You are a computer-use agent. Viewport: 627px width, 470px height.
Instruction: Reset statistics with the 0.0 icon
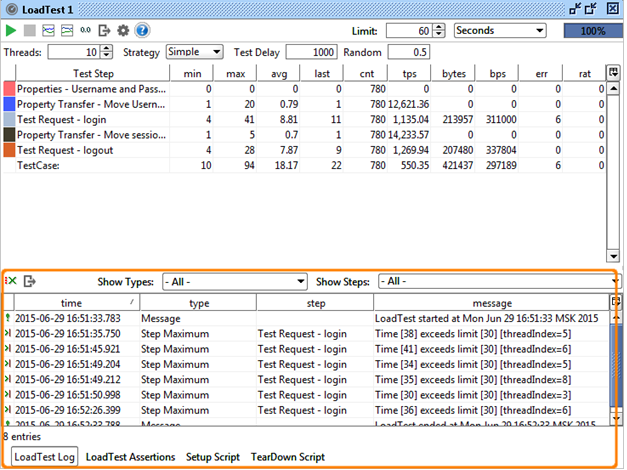(85, 30)
